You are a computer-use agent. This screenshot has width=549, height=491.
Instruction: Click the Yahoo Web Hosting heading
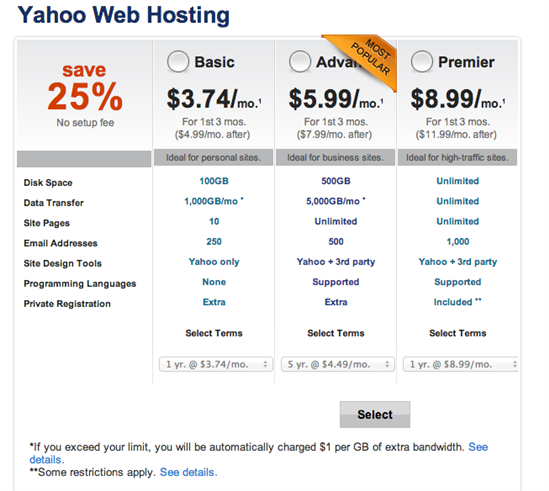124,16
